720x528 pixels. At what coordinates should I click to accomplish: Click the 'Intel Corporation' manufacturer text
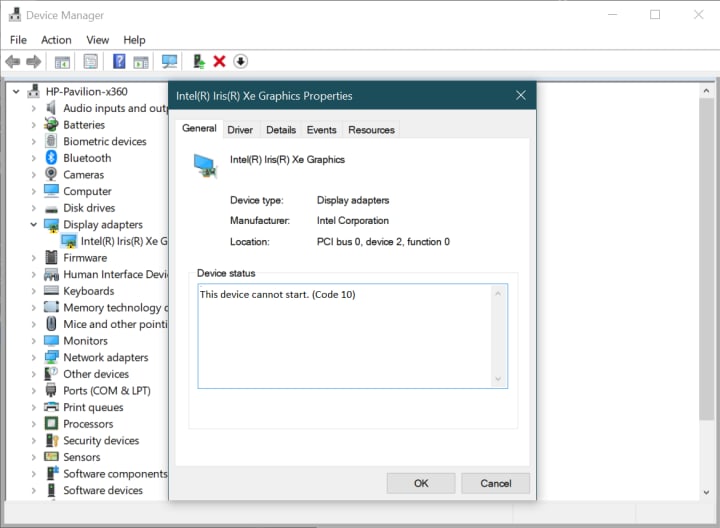pyautogui.click(x=353, y=221)
